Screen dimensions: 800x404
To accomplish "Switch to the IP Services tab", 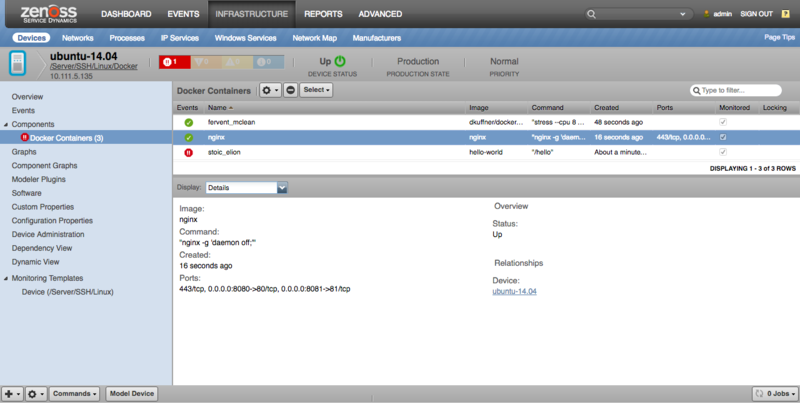I will pos(180,38).
